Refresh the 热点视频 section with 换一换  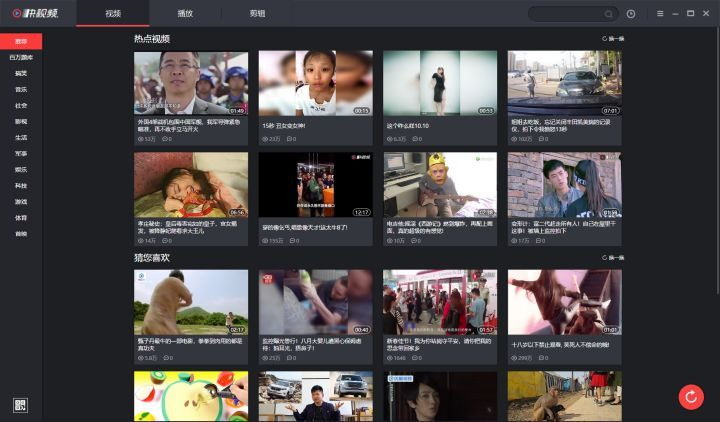point(613,39)
